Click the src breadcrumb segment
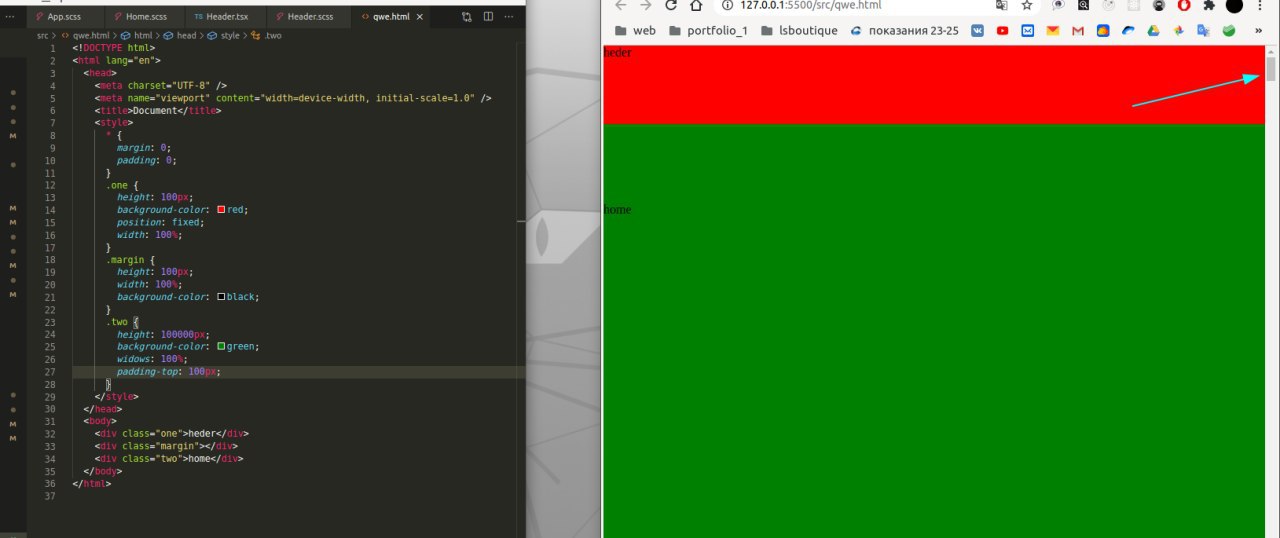This screenshot has width=1280, height=538. 43,35
